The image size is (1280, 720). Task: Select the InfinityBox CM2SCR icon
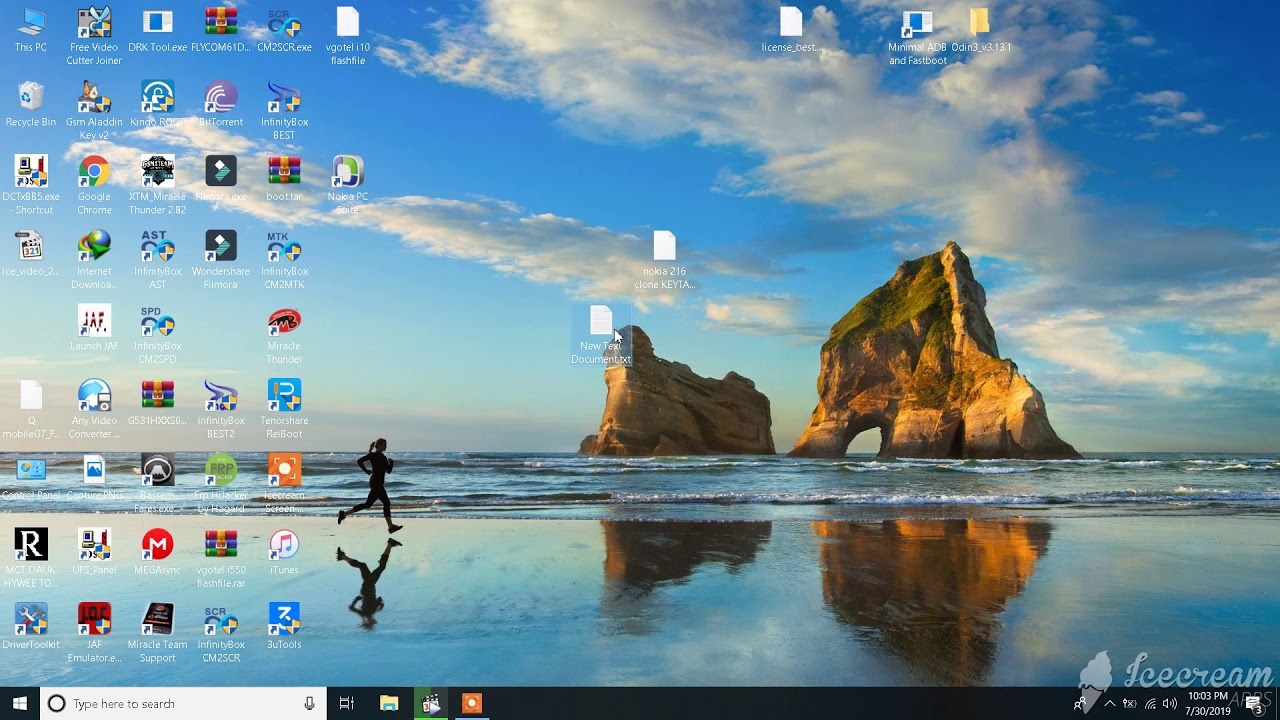(221, 633)
